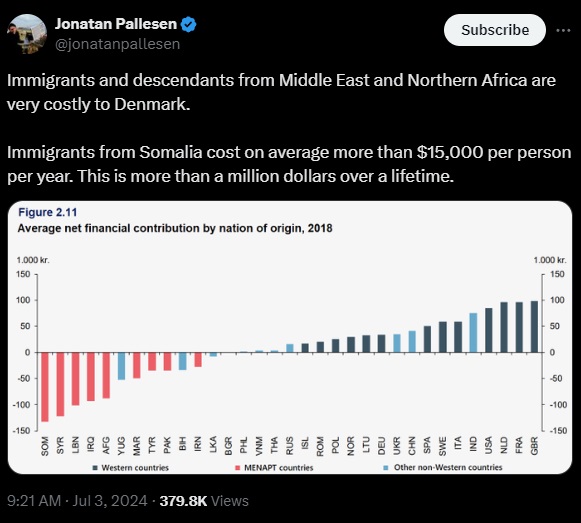This screenshot has width=581, height=523.
Task: Click the GBR dark bar in chart
Action: point(534,327)
